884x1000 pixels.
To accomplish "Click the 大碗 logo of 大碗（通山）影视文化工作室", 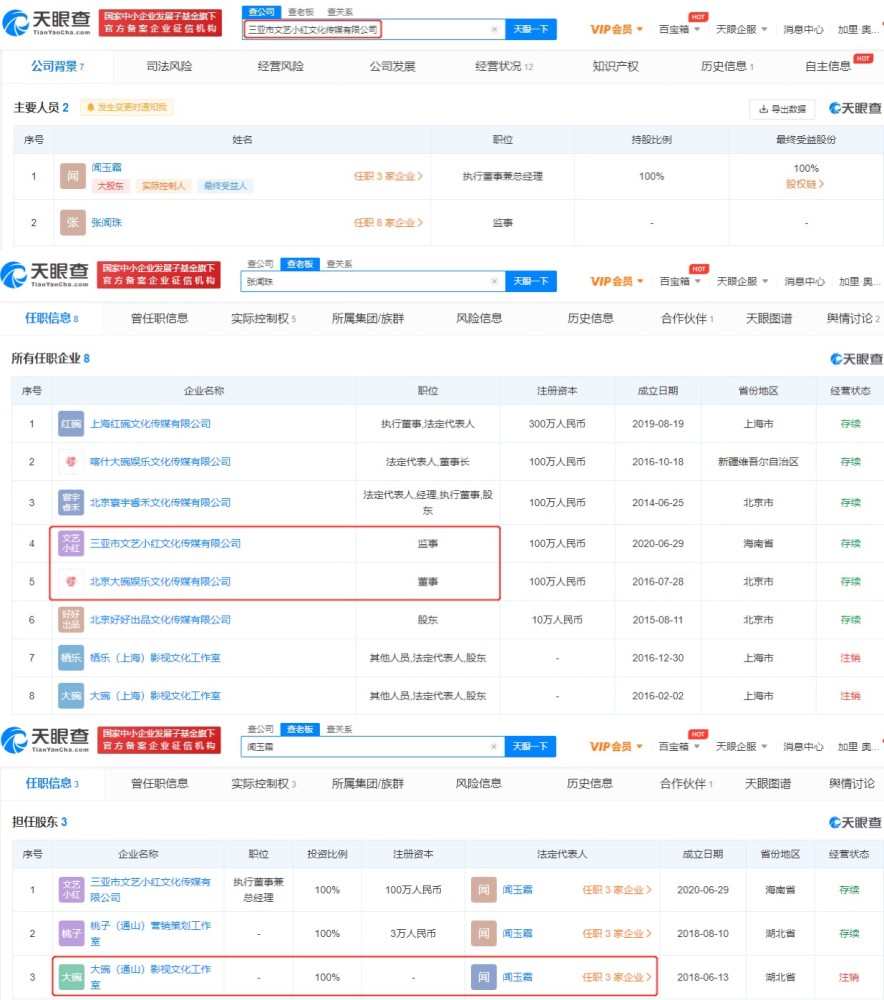I will pos(71,977).
